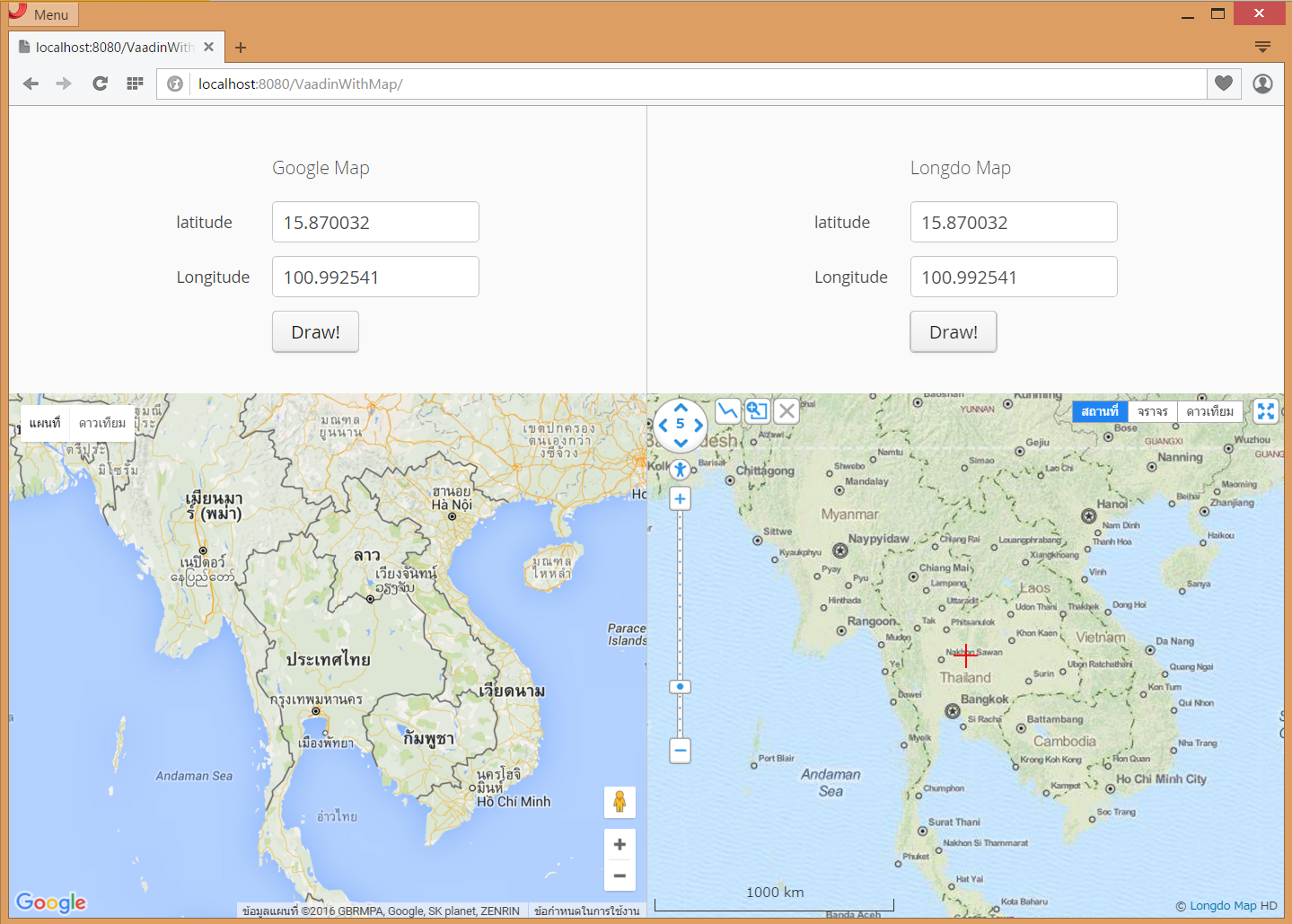This screenshot has height=924, width=1292.
Task: Click Longdo person location icon
Action: tap(681, 469)
